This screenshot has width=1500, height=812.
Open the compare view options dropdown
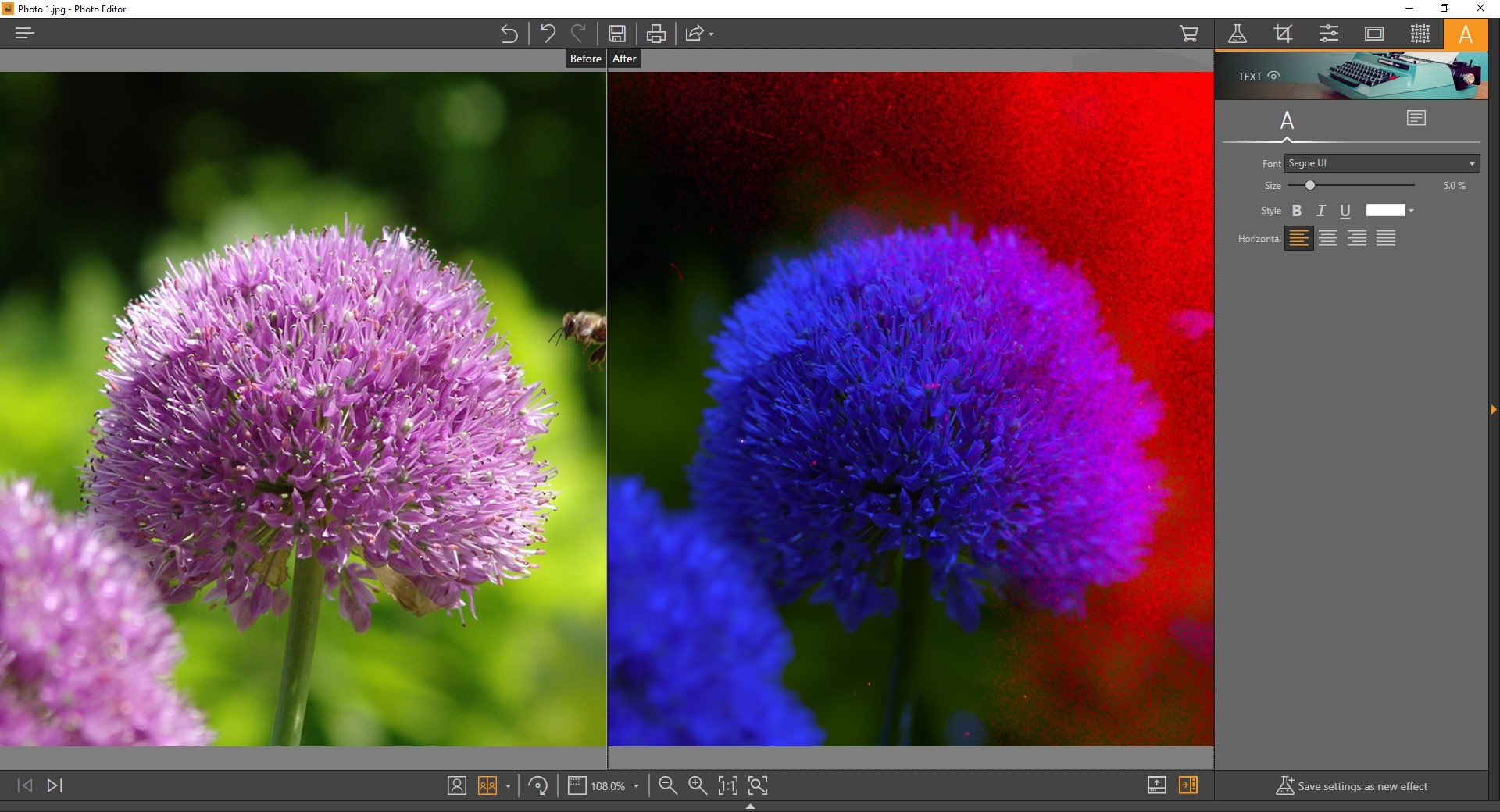508,786
